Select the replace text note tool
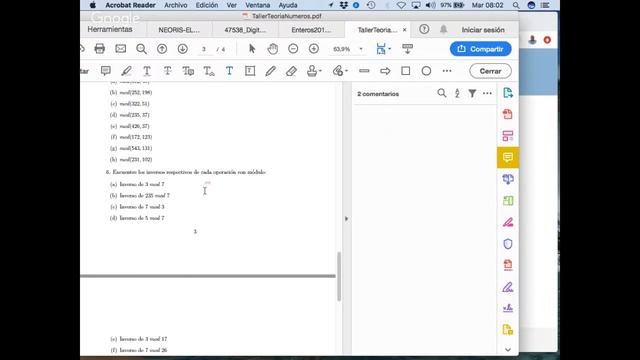The height and width of the screenshot is (360, 640). tap(188, 71)
